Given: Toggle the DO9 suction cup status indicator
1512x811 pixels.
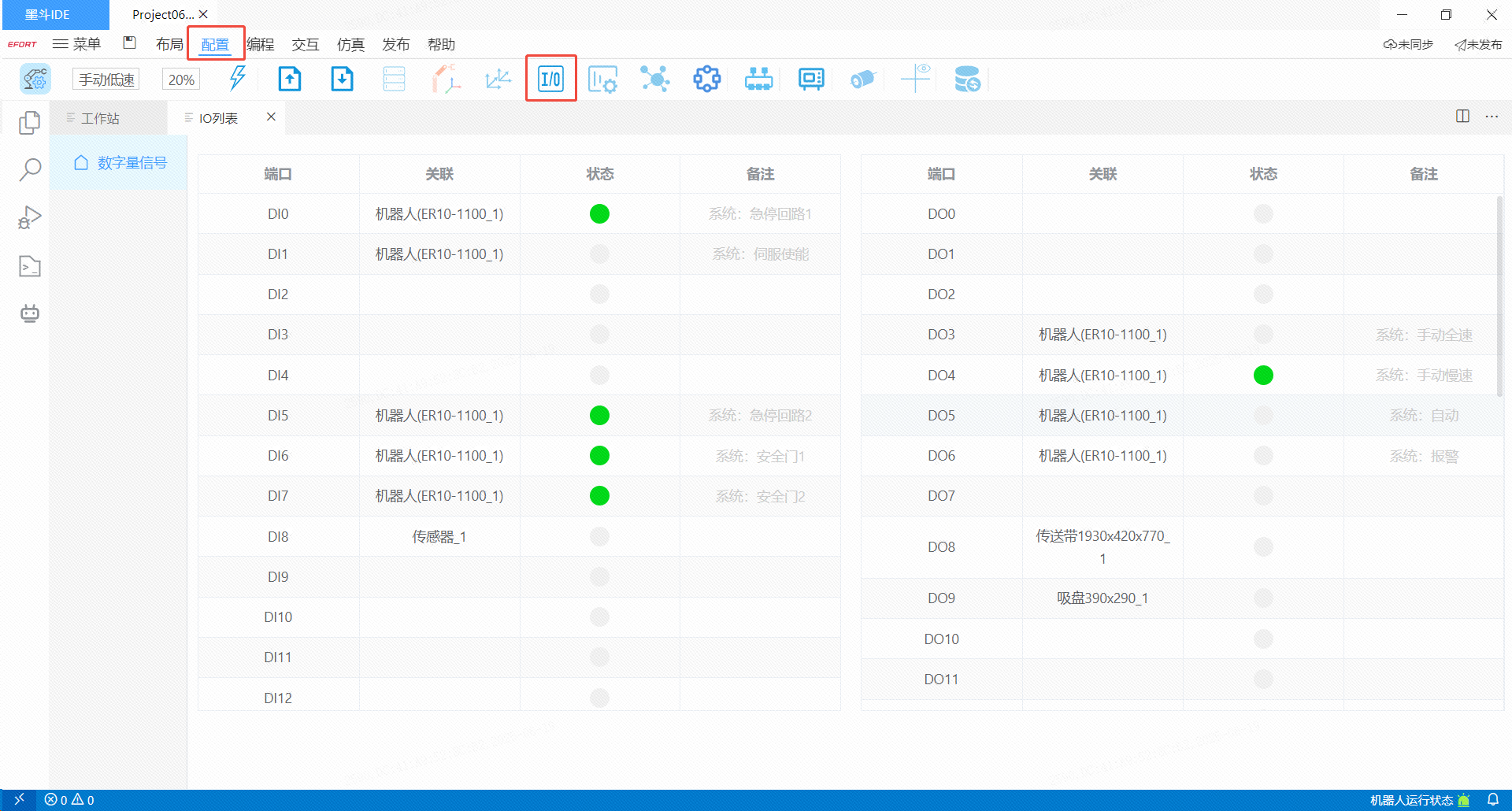Looking at the screenshot, I should pyautogui.click(x=1263, y=598).
